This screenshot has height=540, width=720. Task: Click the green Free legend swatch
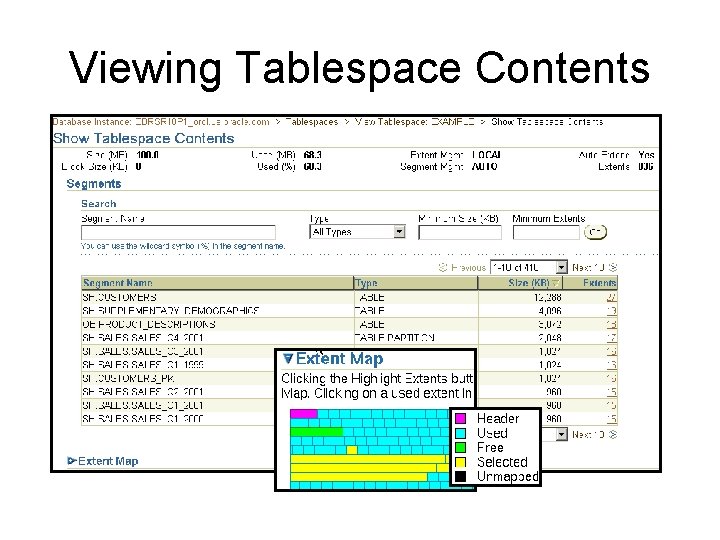[460, 447]
